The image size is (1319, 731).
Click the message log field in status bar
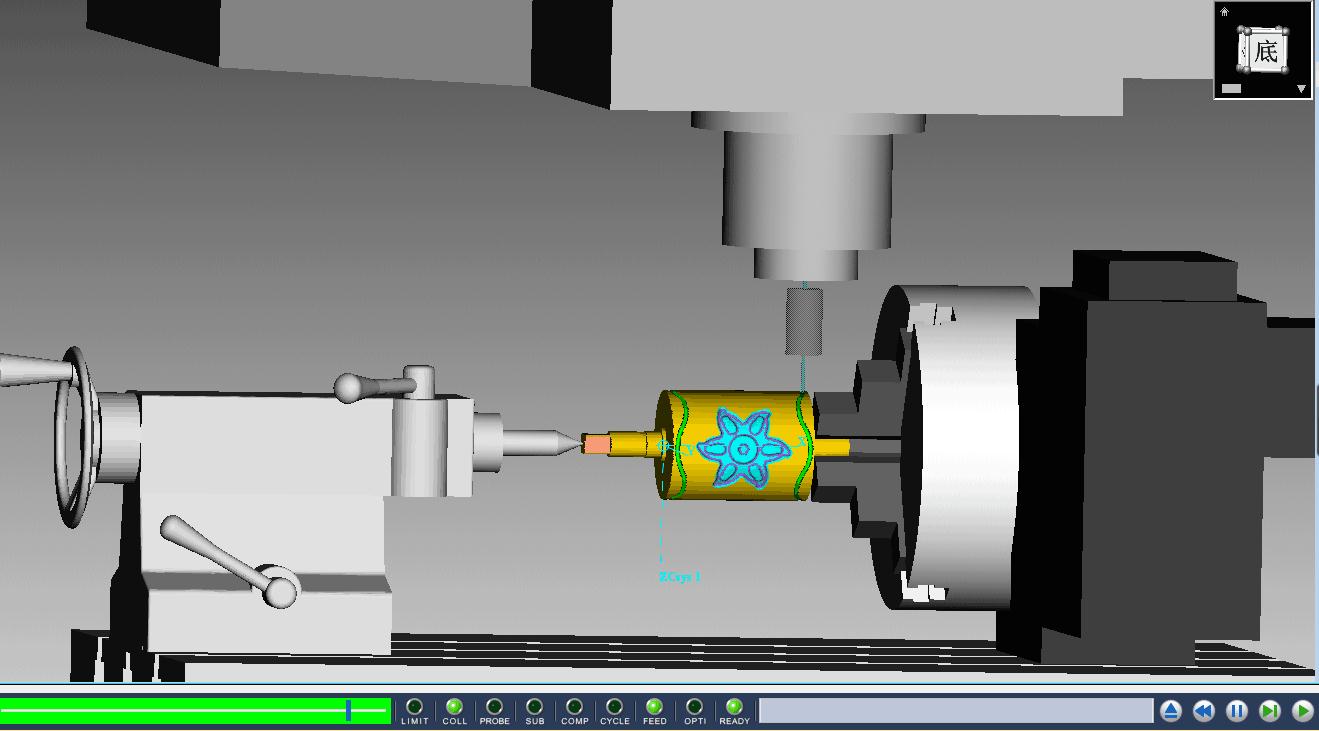click(x=955, y=711)
